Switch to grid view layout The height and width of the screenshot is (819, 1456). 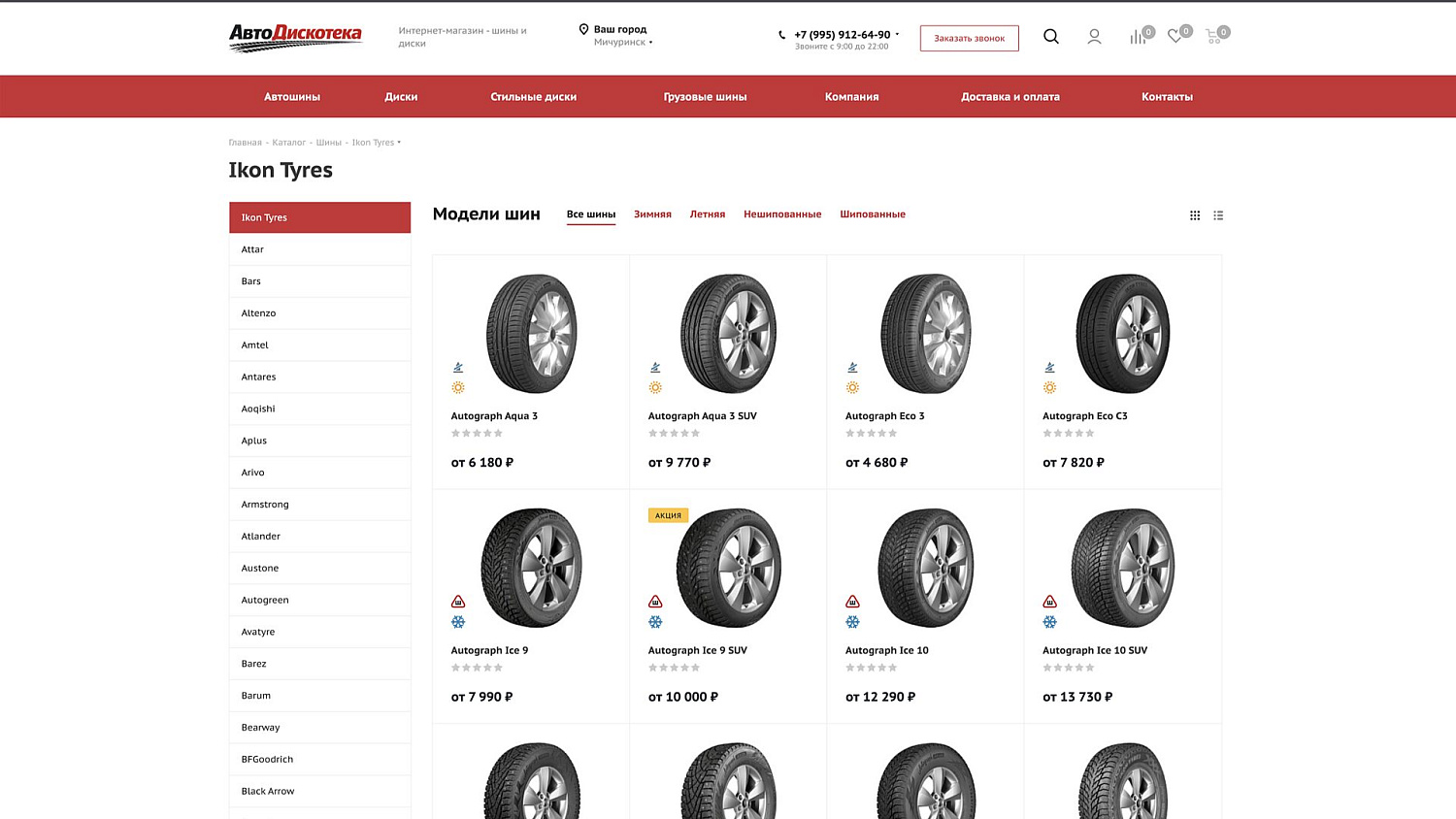1195,215
